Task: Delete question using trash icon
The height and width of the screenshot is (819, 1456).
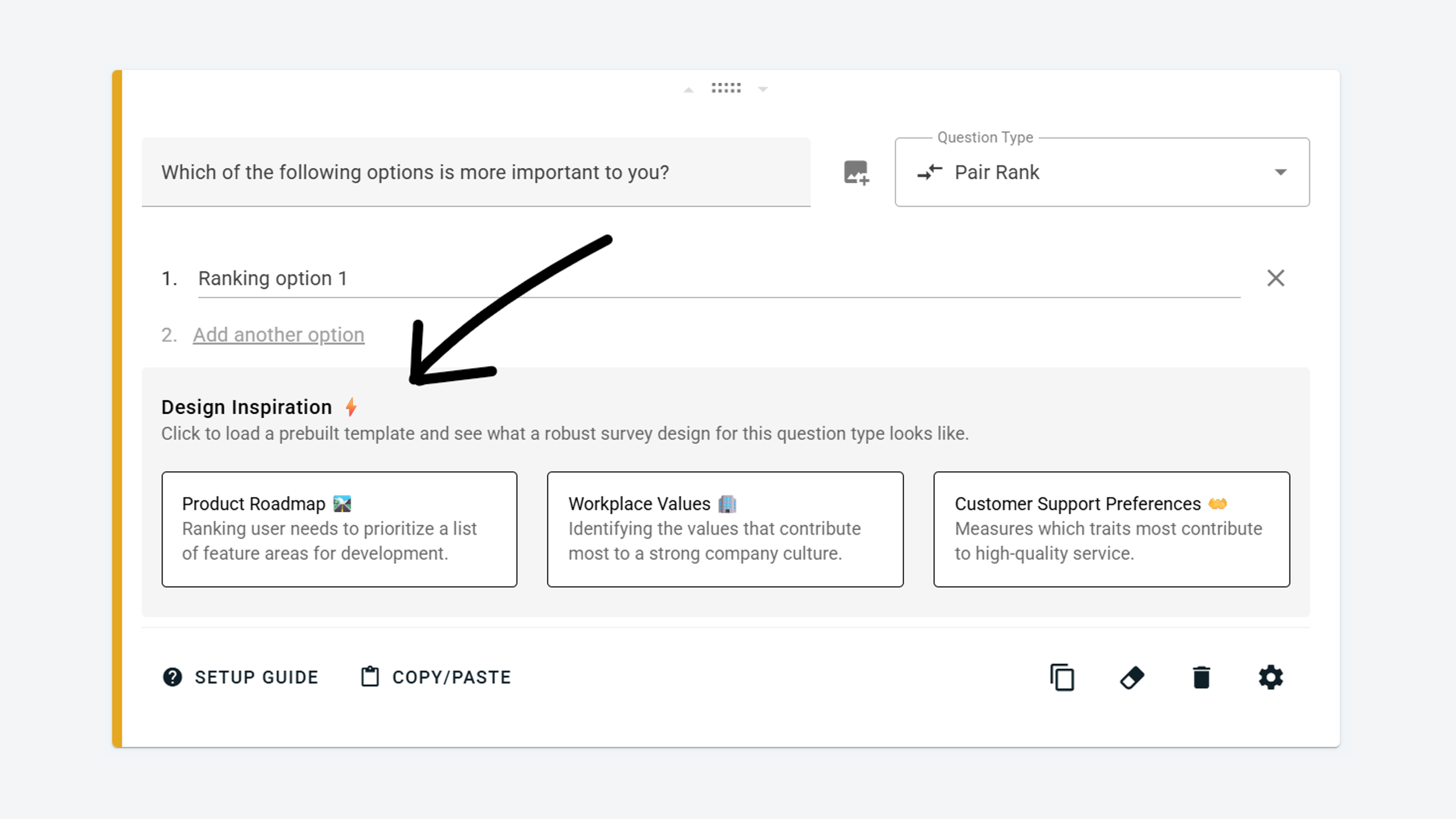Action: pos(1201,677)
